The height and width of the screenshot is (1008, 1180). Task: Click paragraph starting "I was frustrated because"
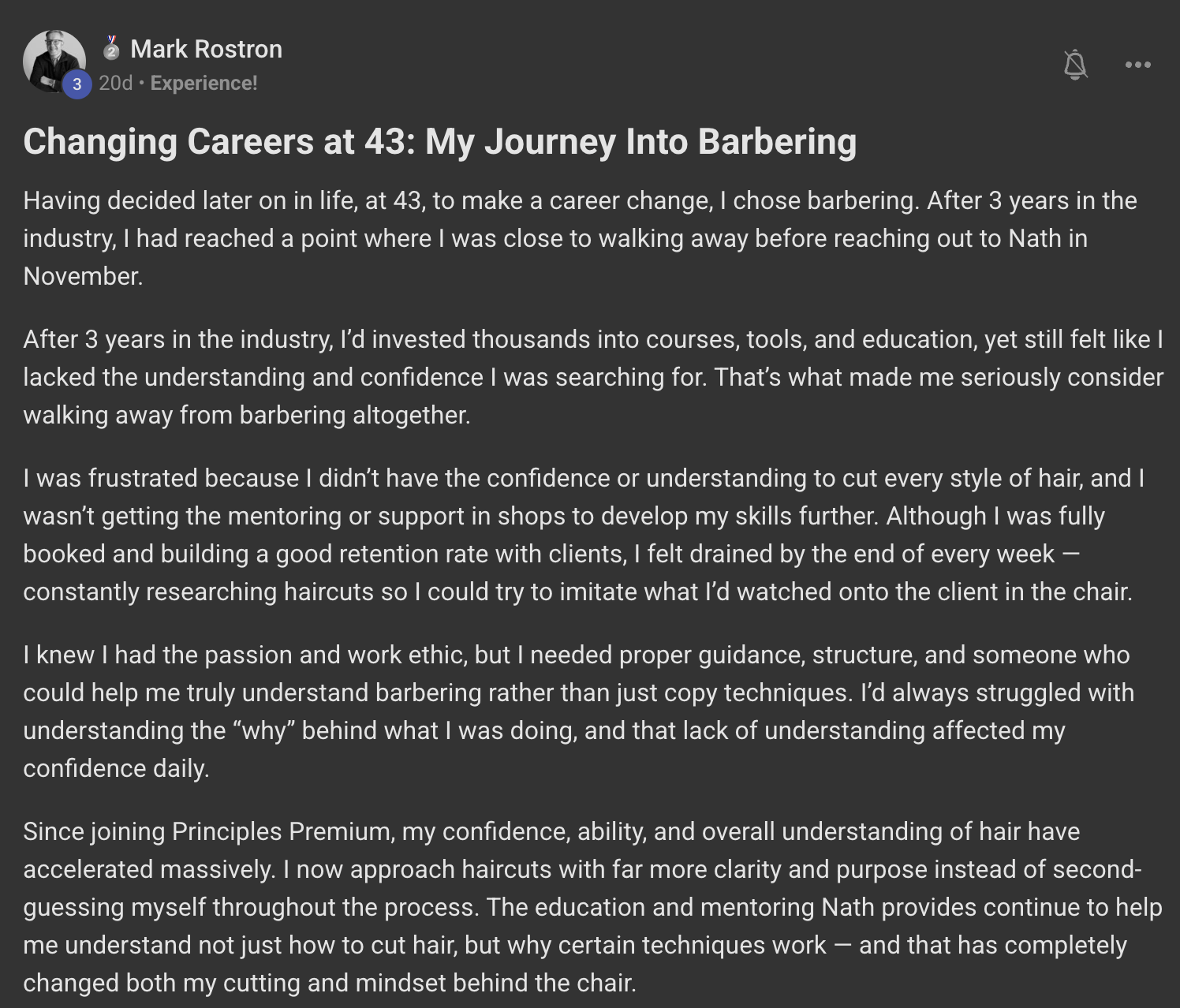[584, 535]
